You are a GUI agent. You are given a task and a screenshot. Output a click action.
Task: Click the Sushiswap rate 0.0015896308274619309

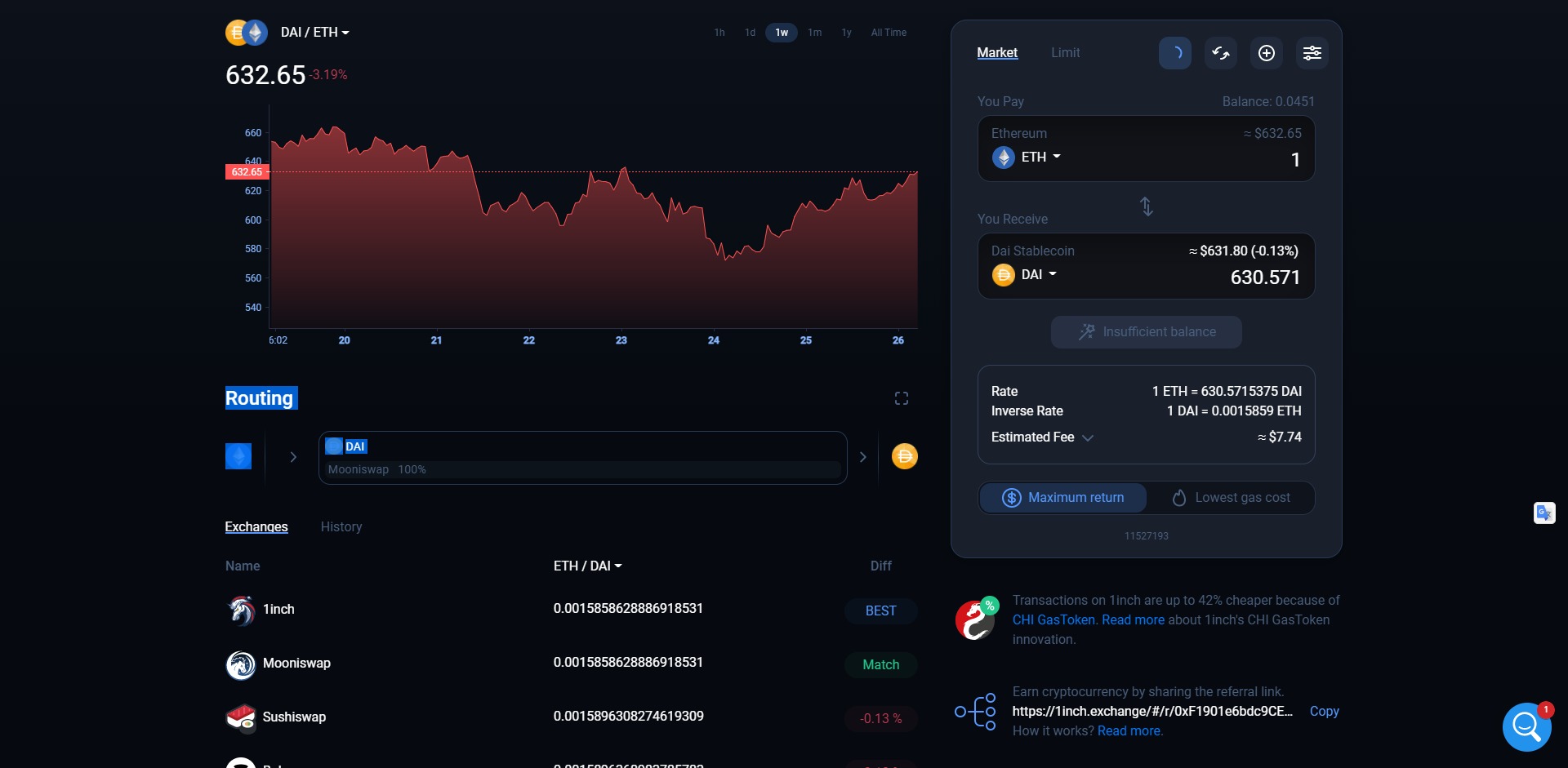point(628,717)
